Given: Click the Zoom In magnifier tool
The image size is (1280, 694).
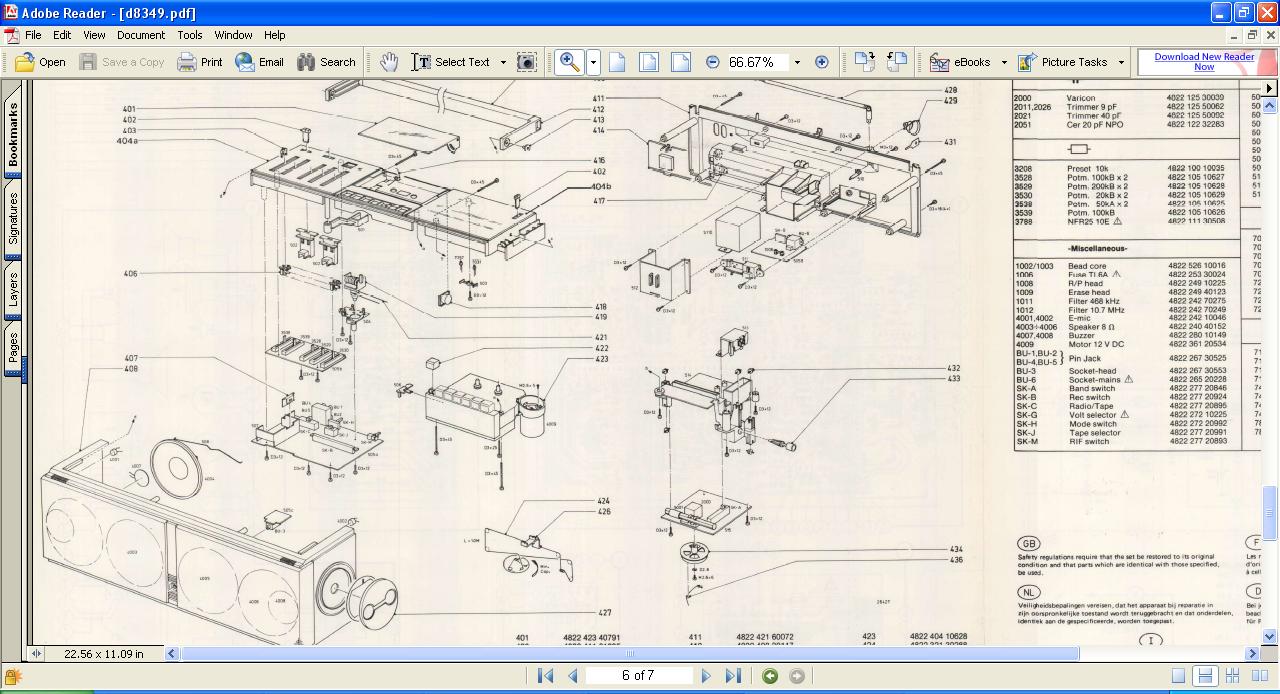Looking at the screenshot, I should pyautogui.click(x=569, y=62).
